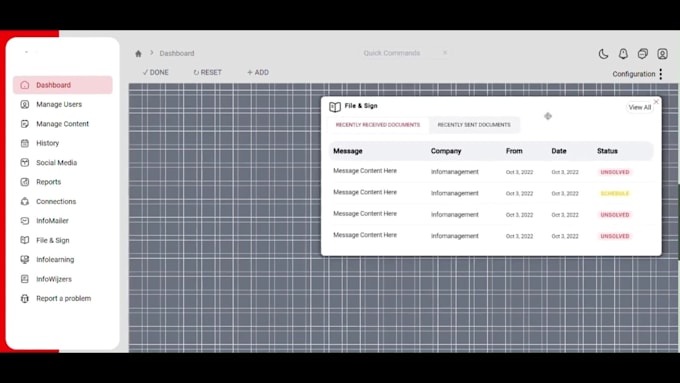Image resolution: width=680 pixels, height=383 pixels.
Task: Click the File & Sign widget book icon
Action: tap(335, 107)
